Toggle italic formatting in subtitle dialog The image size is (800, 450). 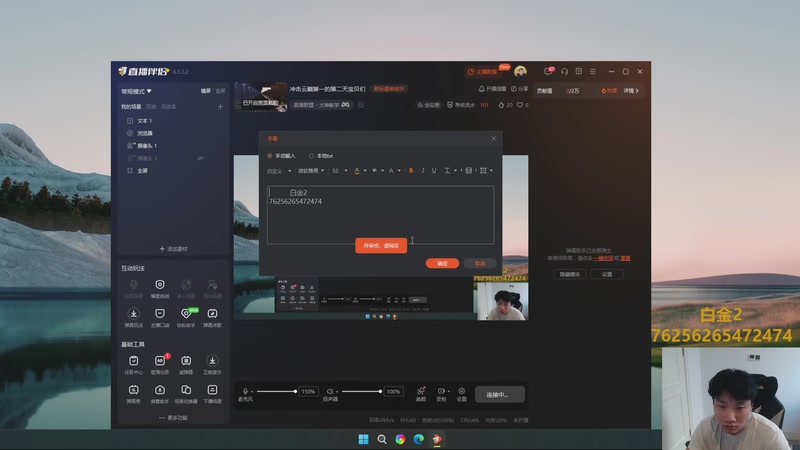pyautogui.click(x=422, y=170)
